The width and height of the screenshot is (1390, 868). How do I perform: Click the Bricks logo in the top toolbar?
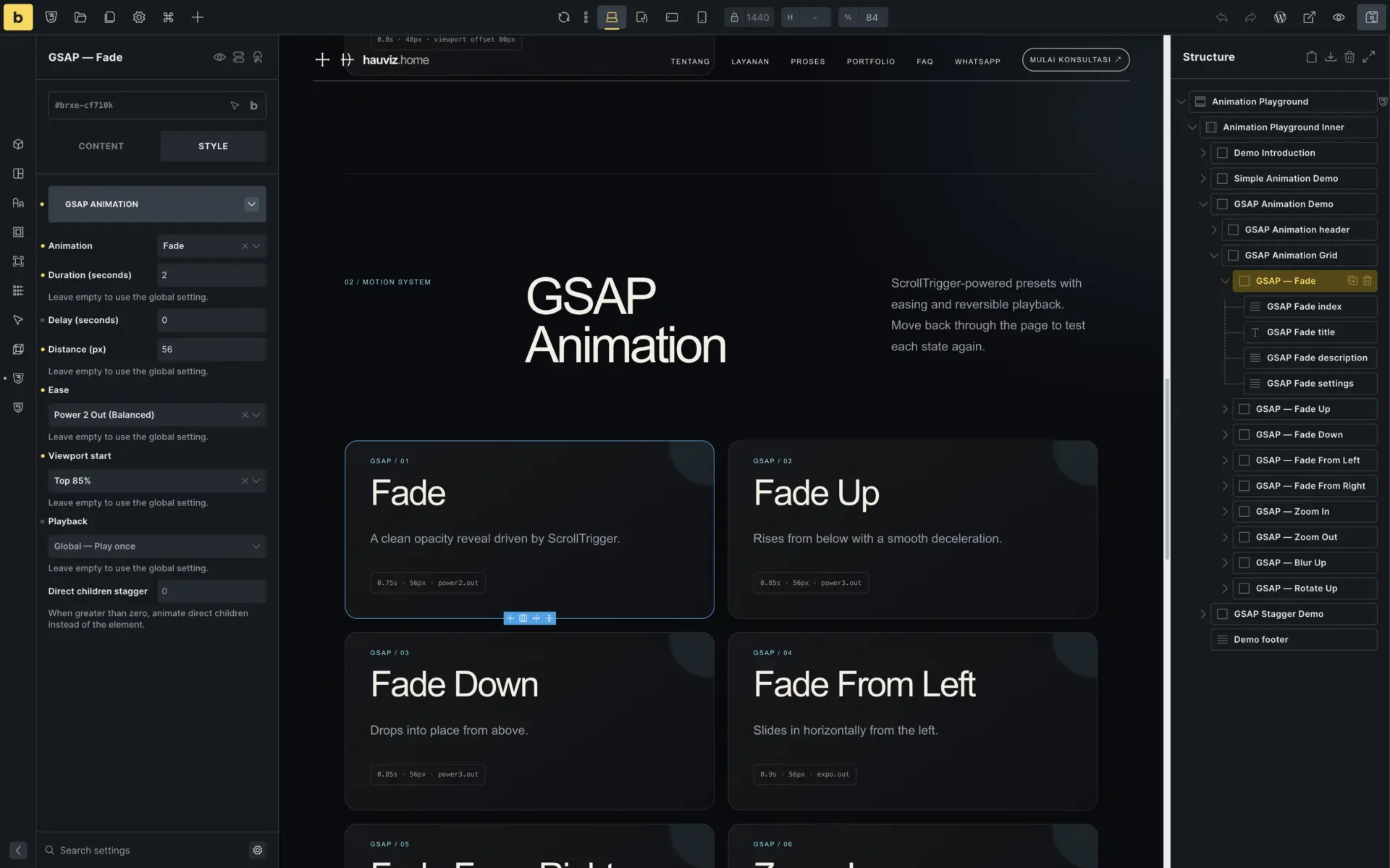18,17
